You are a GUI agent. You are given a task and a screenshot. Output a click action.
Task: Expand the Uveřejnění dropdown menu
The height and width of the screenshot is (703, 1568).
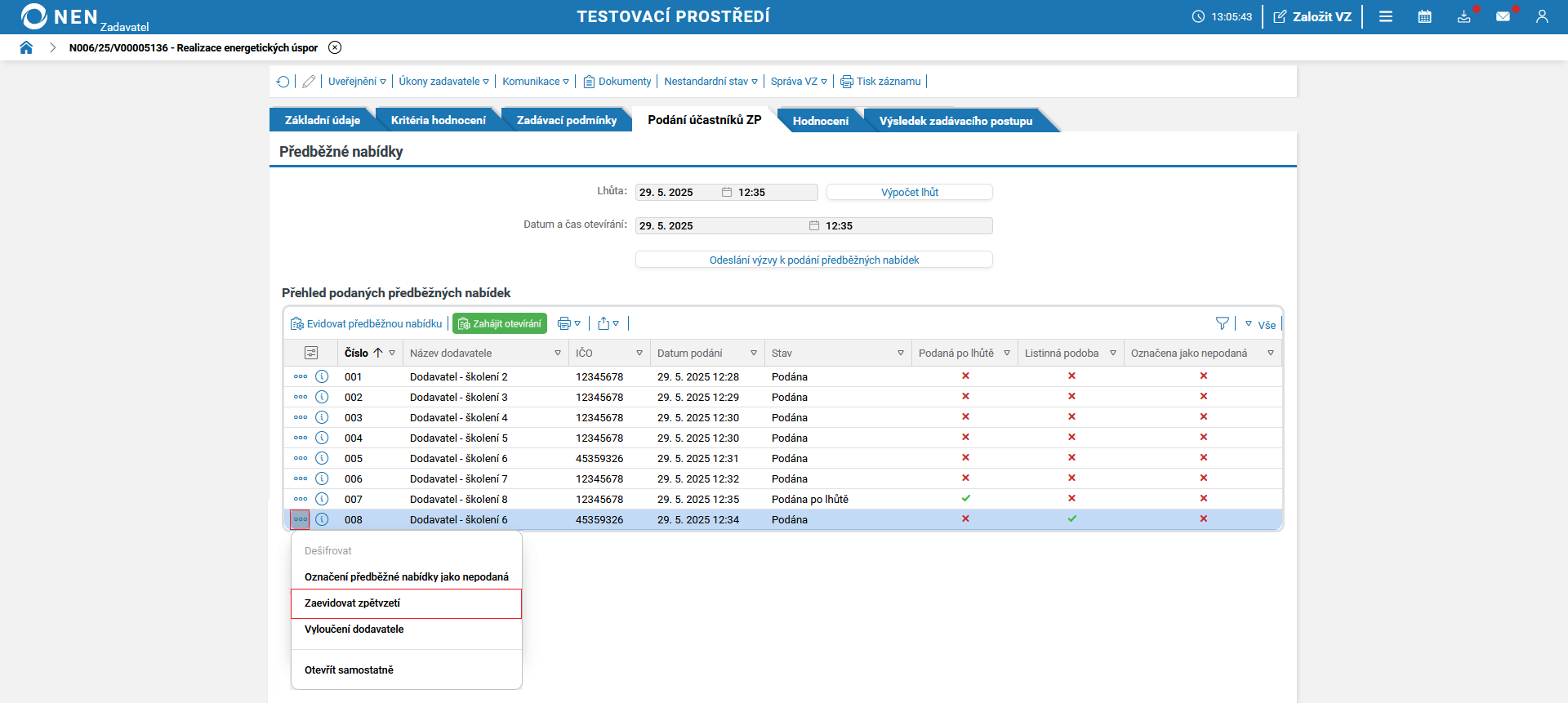click(357, 82)
